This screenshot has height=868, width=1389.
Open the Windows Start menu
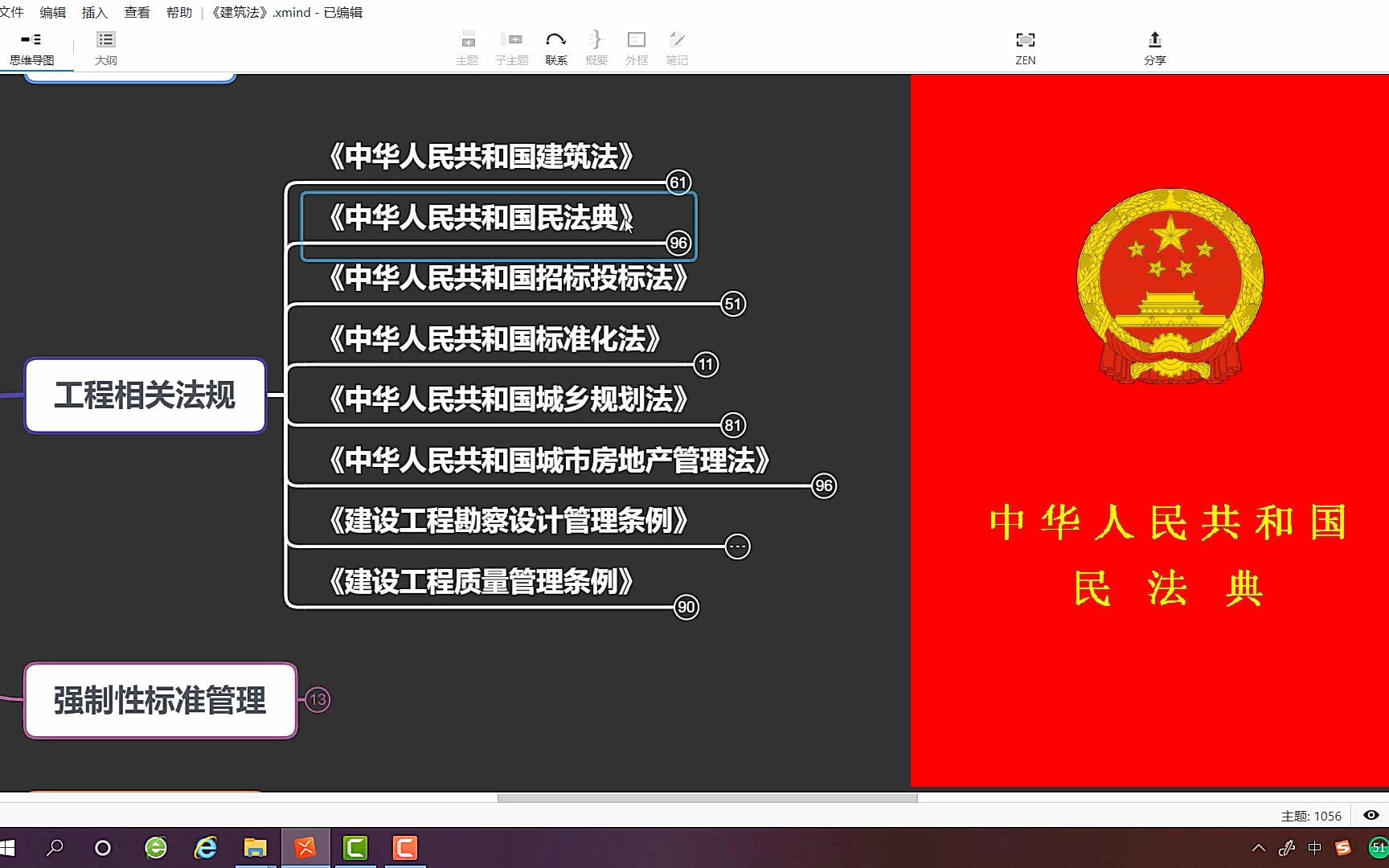click(x=8, y=848)
